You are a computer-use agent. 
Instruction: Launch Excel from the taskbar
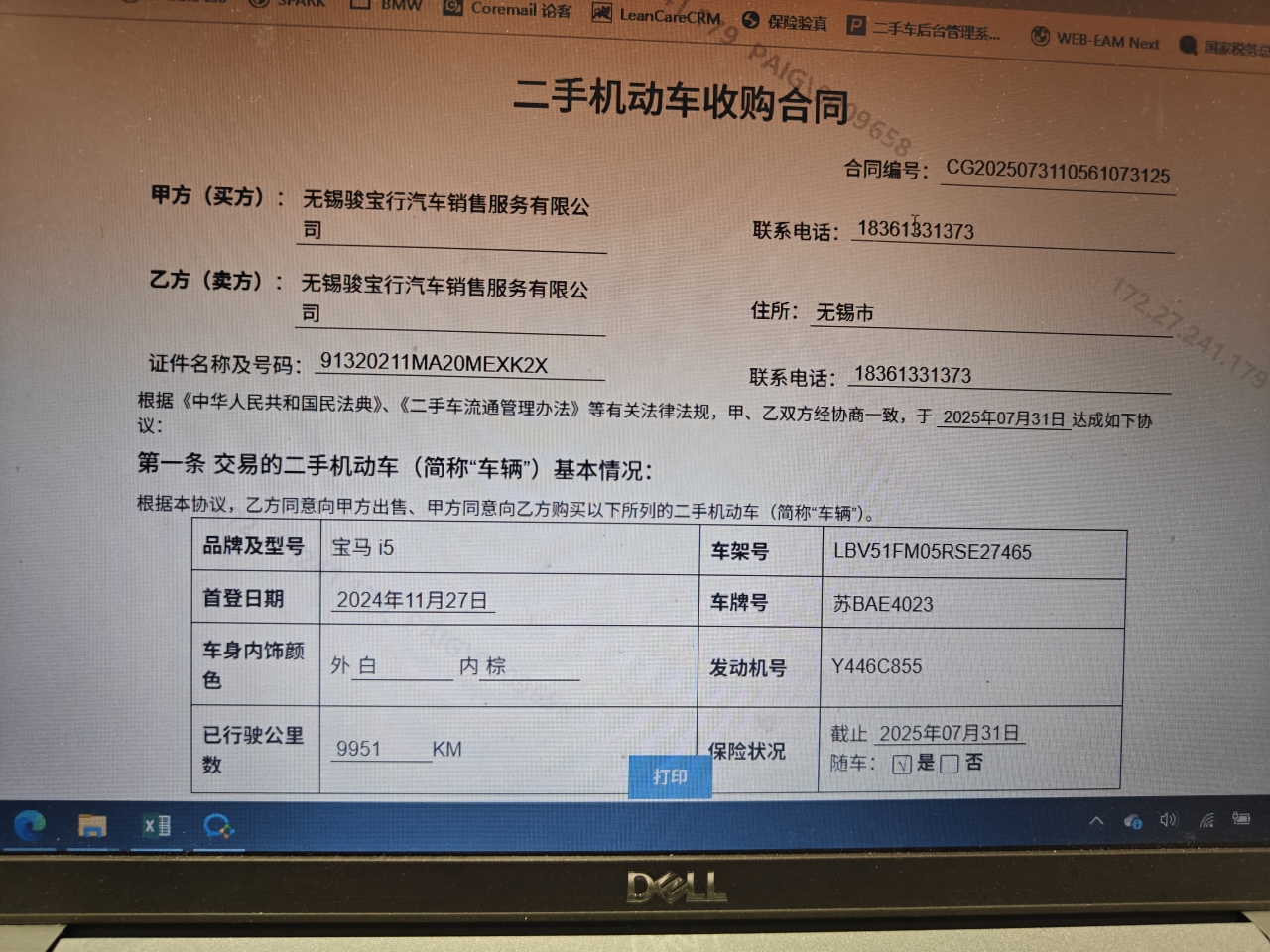pyautogui.click(x=157, y=825)
